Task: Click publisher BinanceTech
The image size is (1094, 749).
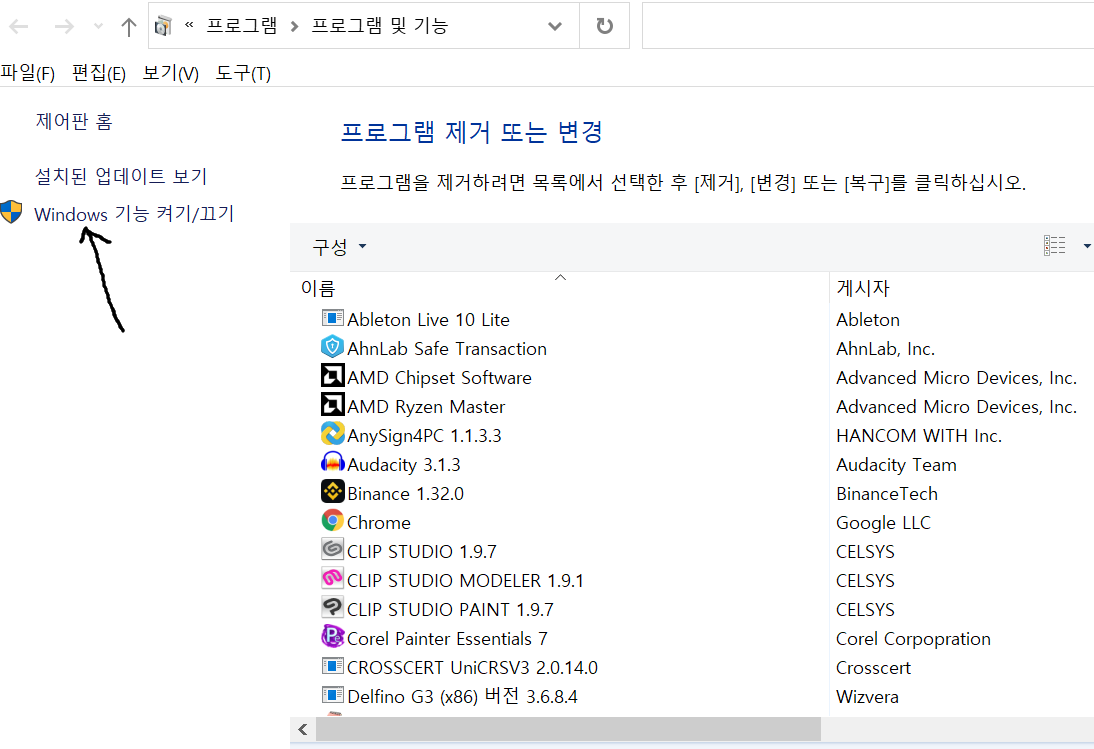Action: [887, 494]
